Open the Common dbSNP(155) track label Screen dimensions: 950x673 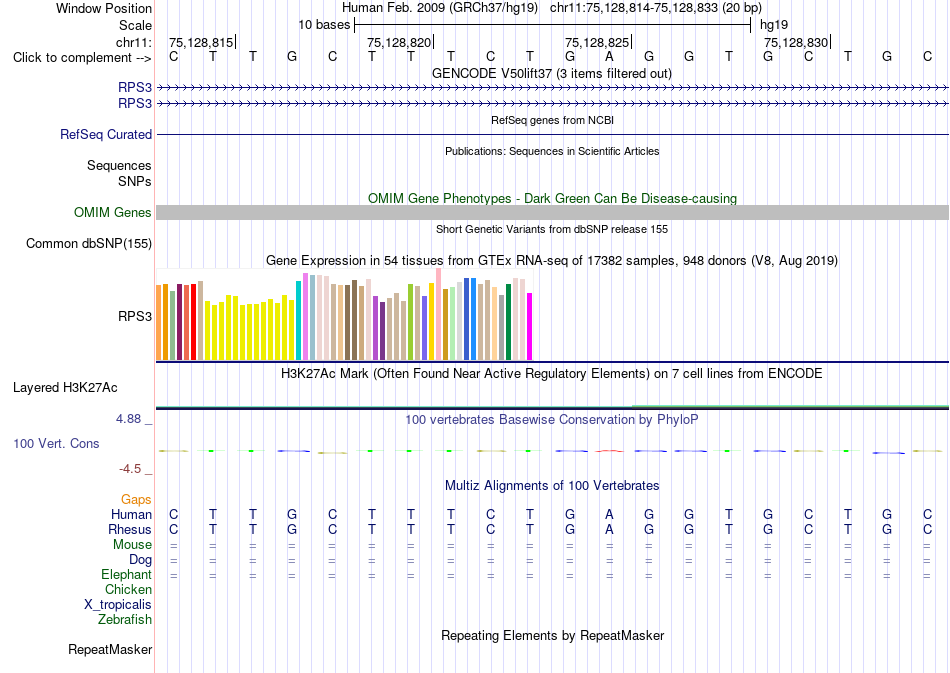(x=88, y=244)
